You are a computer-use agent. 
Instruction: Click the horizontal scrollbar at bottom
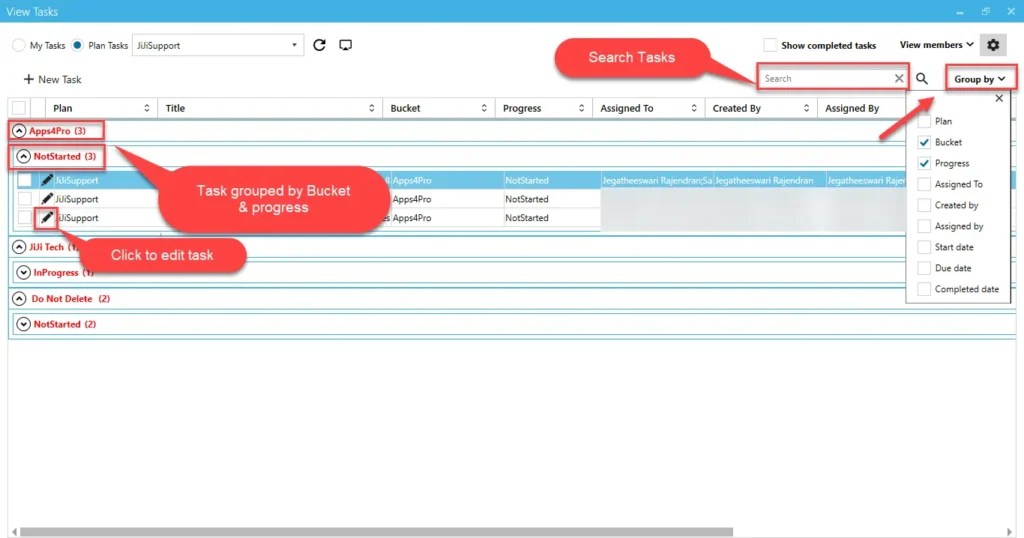376,532
